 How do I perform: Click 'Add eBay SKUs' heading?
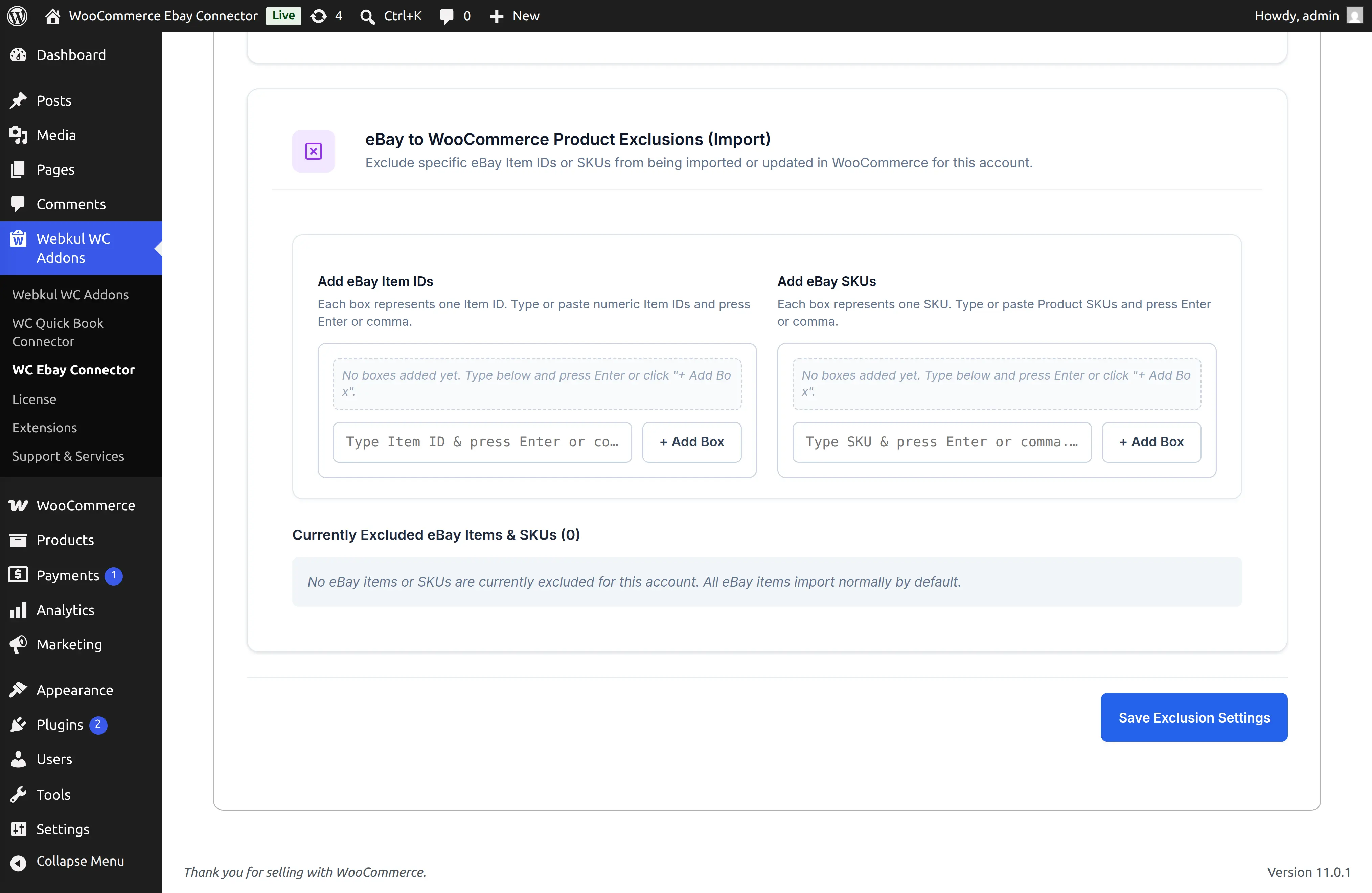[x=826, y=281]
